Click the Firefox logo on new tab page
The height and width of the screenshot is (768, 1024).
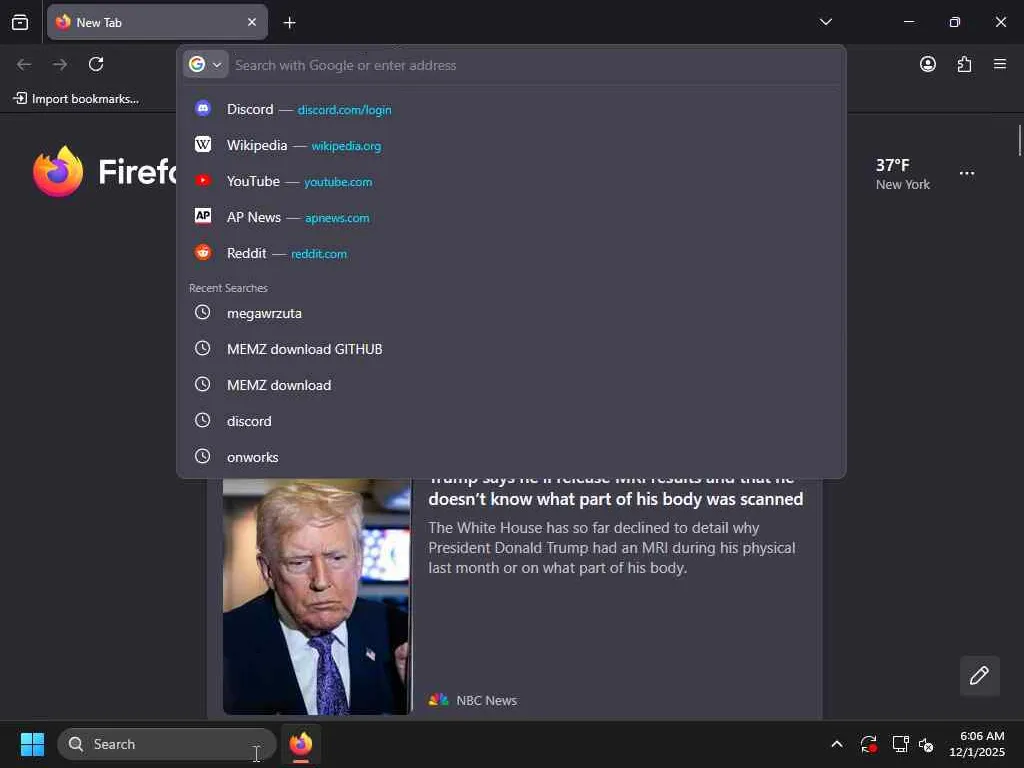58,171
